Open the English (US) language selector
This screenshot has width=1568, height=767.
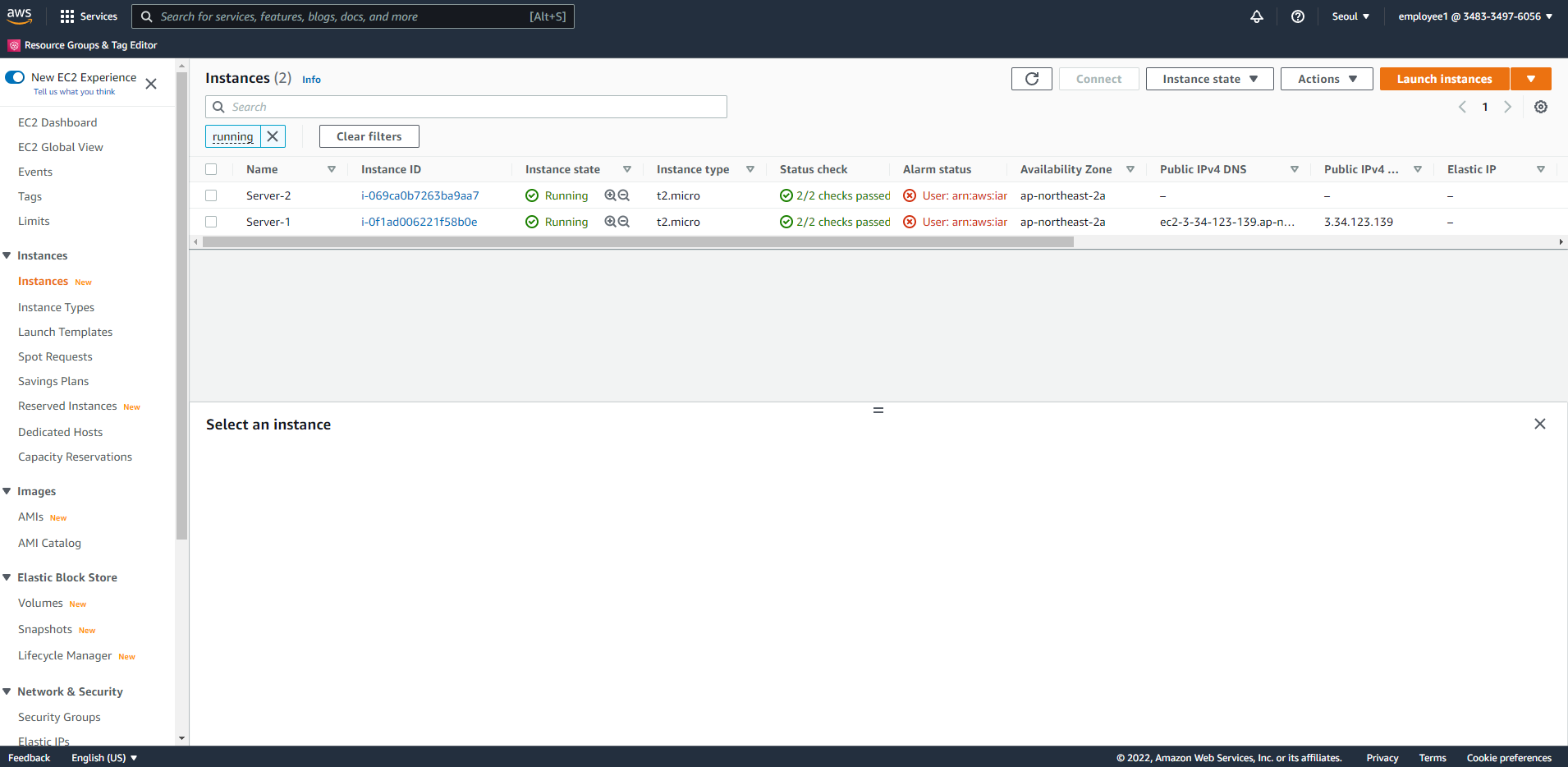click(104, 757)
